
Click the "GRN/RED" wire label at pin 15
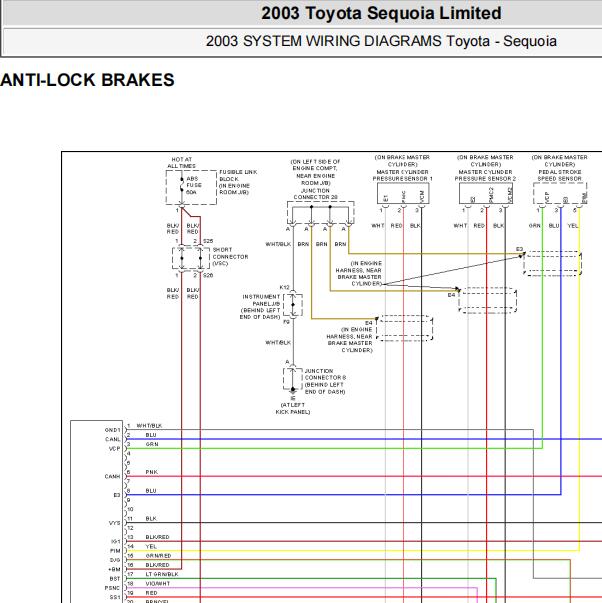pos(158,556)
